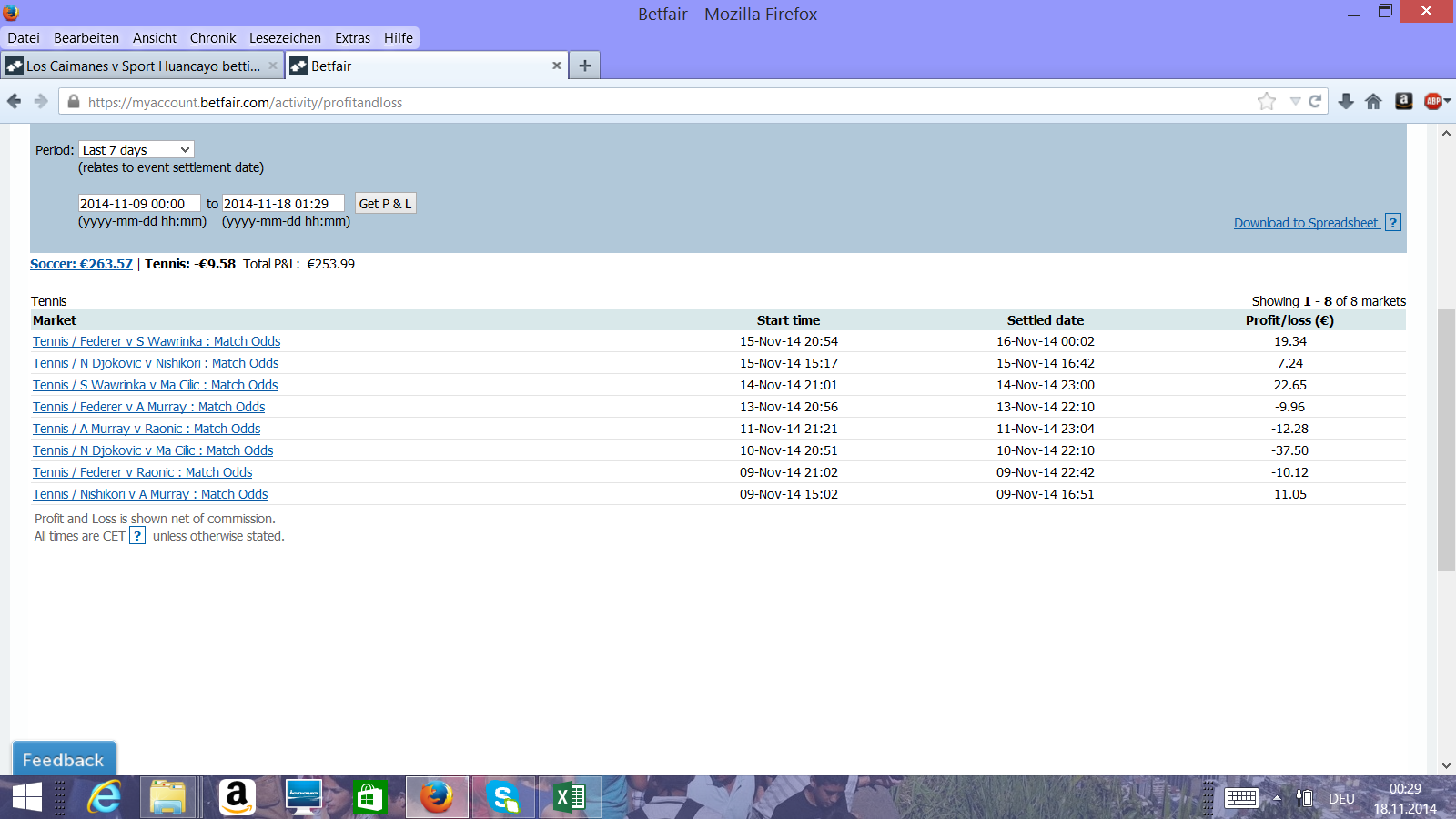Click the Feedback button
Image resolution: width=1456 pixels, height=819 pixels.
tap(64, 759)
